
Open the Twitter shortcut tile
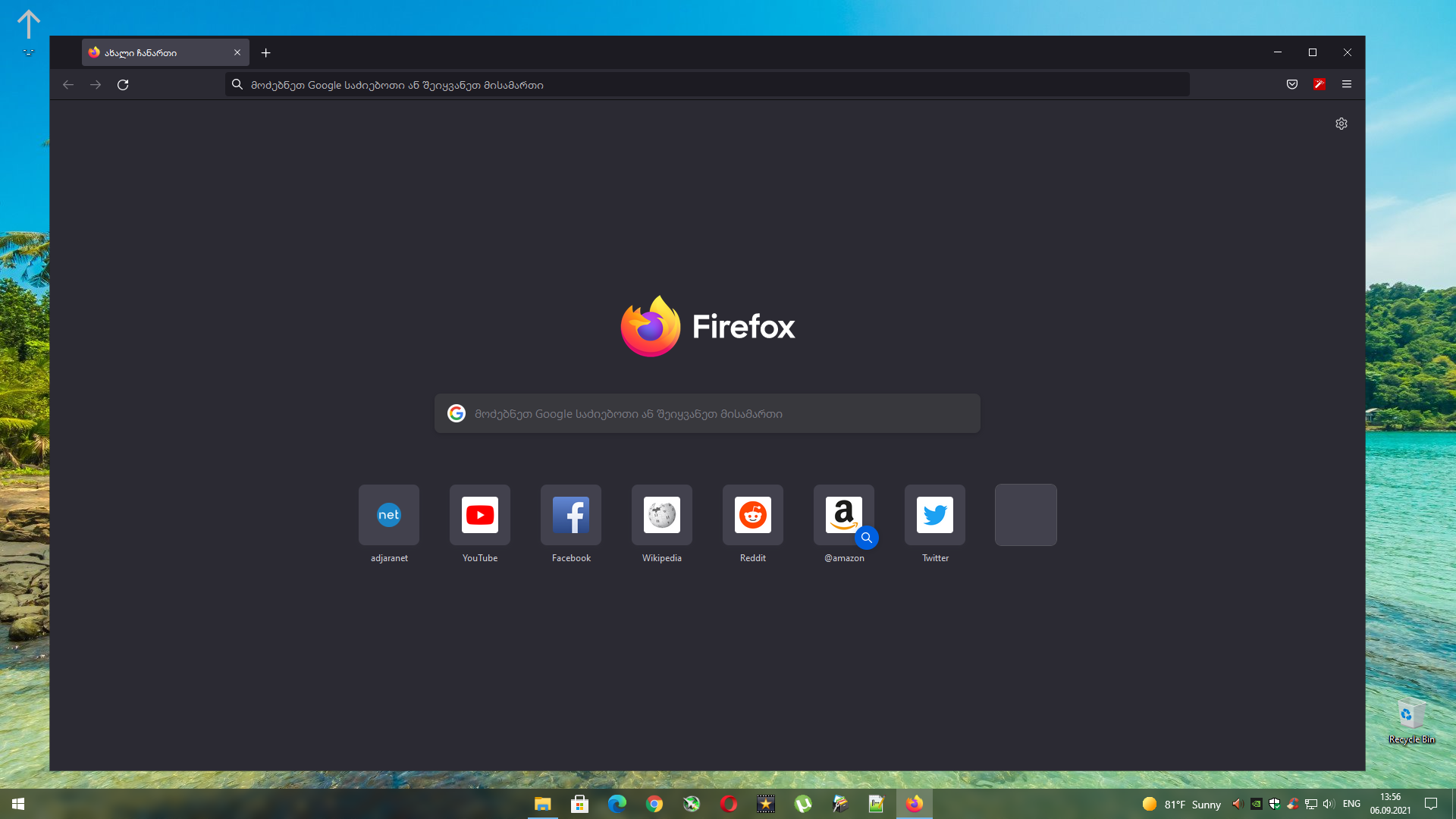pos(935,516)
